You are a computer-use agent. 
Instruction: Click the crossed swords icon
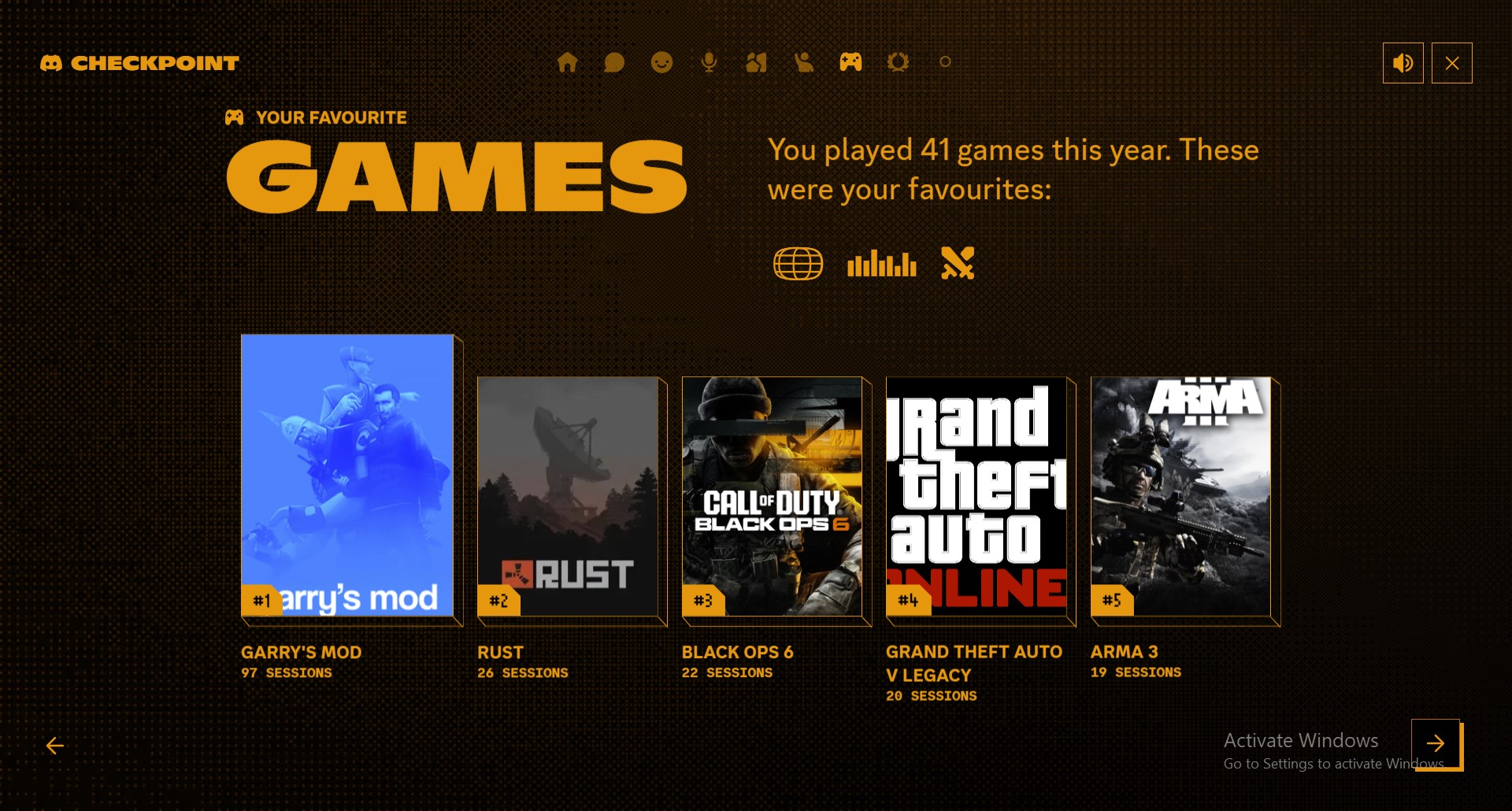pos(958,263)
